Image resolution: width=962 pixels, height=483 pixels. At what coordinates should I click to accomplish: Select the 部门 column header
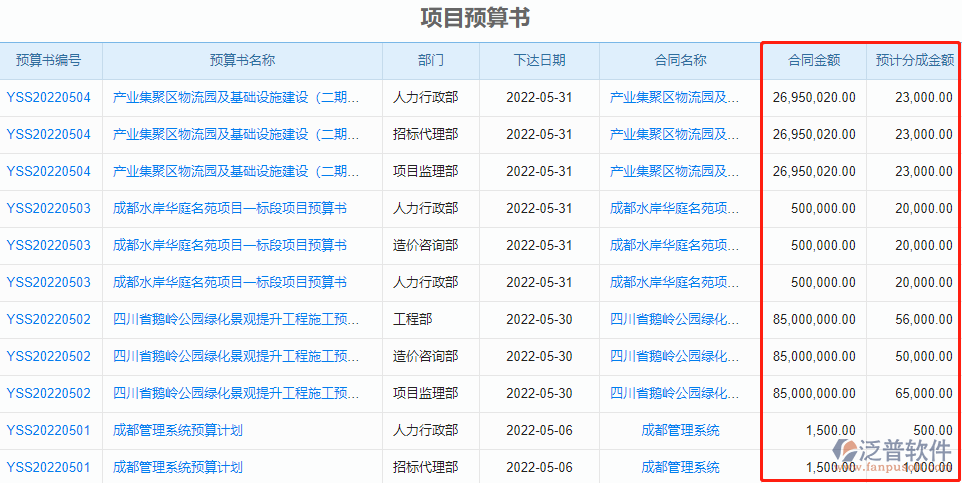click(x=430, y=60)
